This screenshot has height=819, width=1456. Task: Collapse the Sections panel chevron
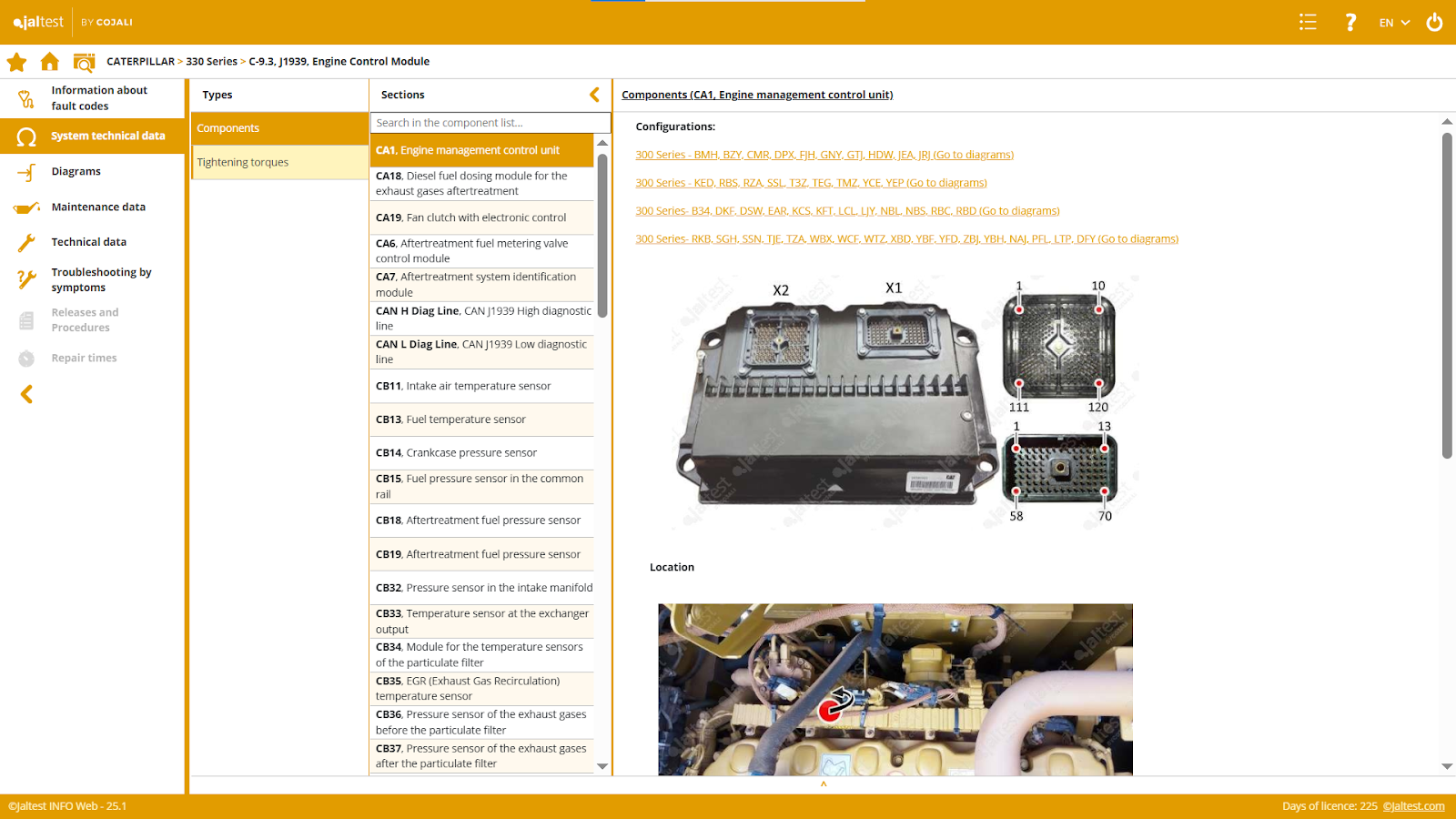[594, 95]
